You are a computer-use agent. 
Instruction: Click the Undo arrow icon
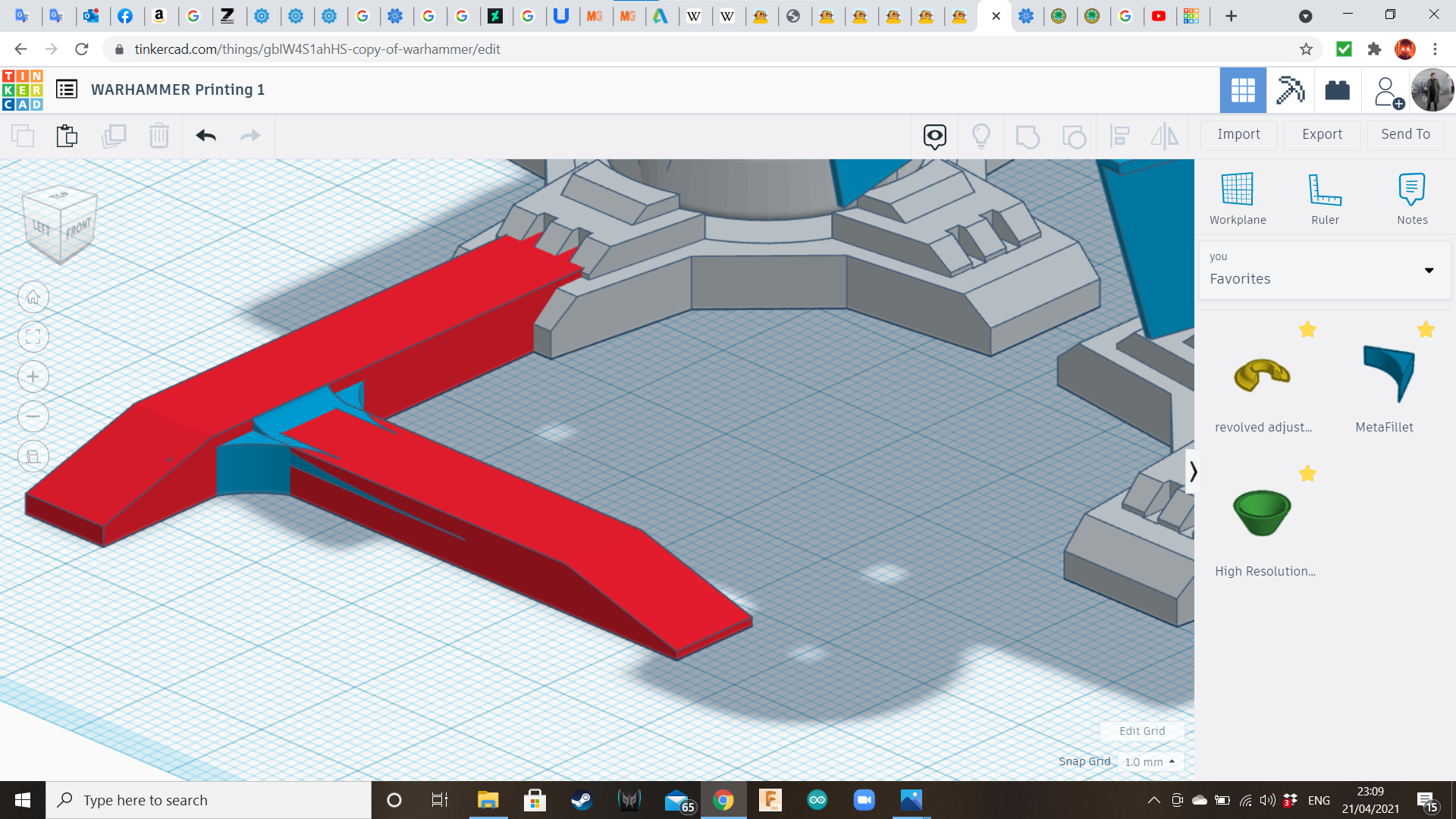(x=206, y=136)
